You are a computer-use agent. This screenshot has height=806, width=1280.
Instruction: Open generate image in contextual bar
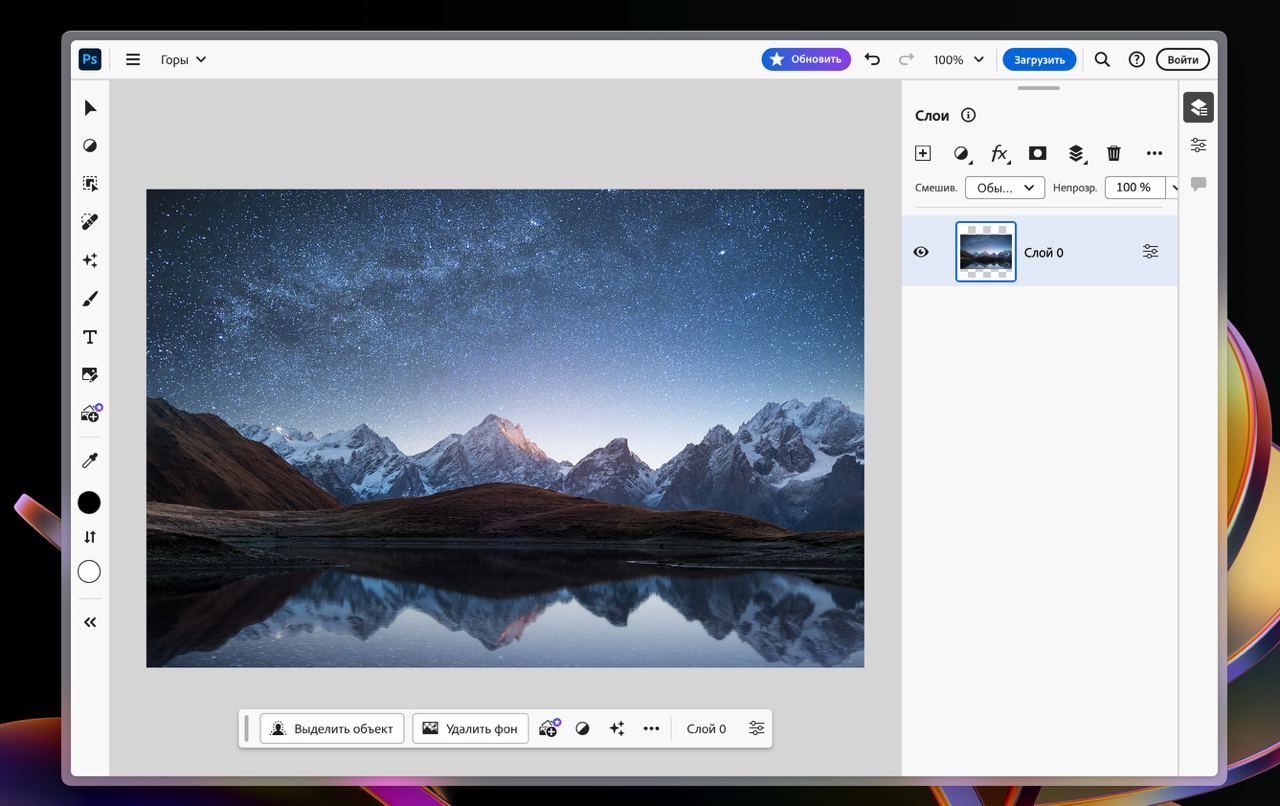point(549,728)
